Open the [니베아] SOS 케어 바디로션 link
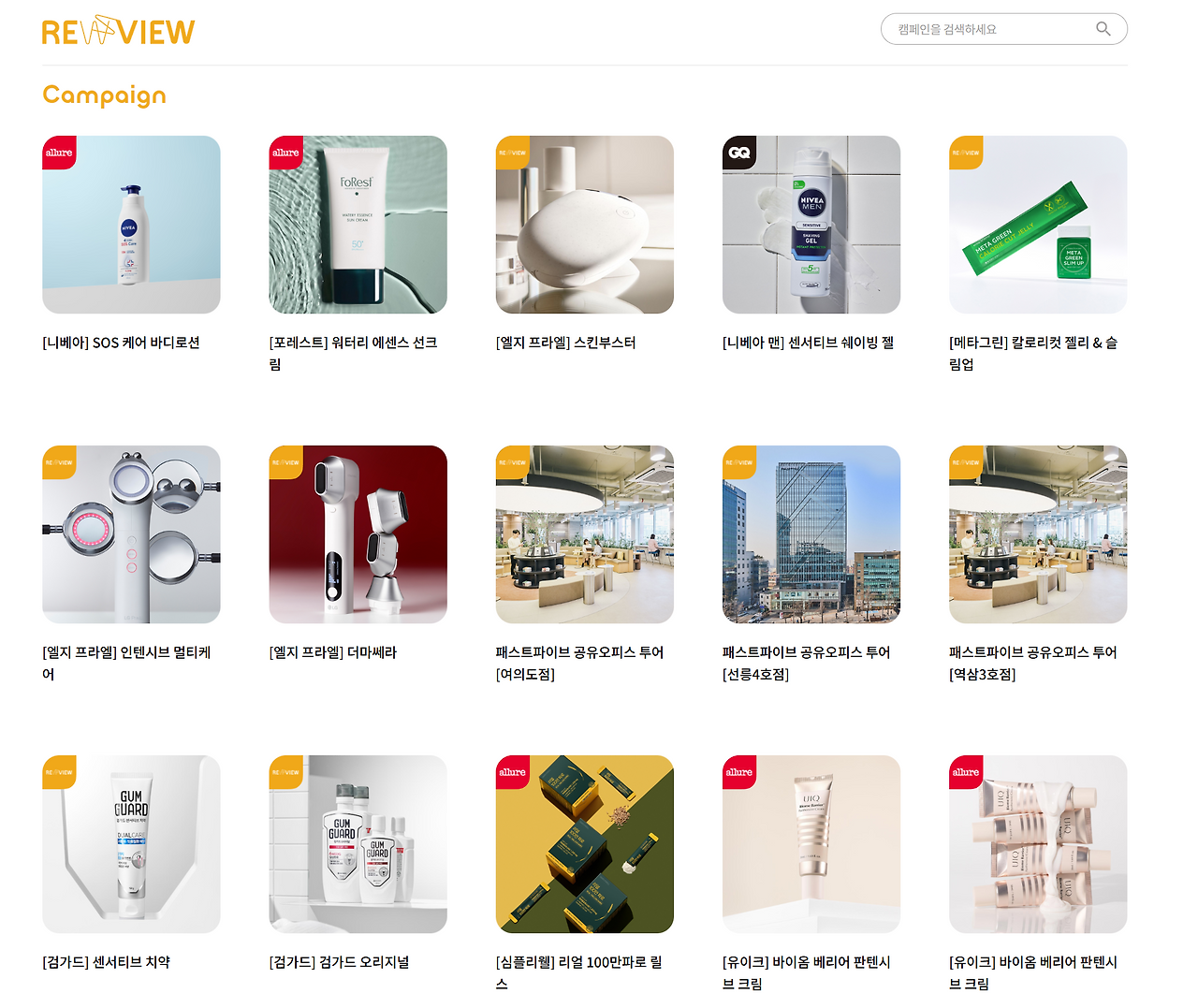 pos(122,343)
